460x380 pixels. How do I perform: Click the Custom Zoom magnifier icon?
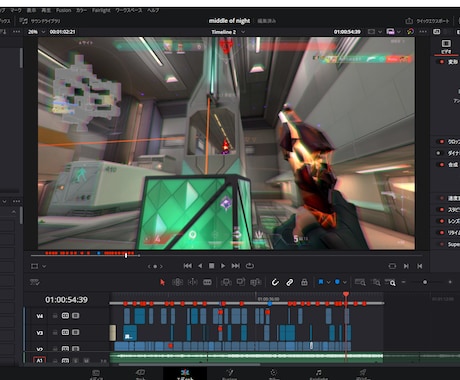[x=391, y=282]
